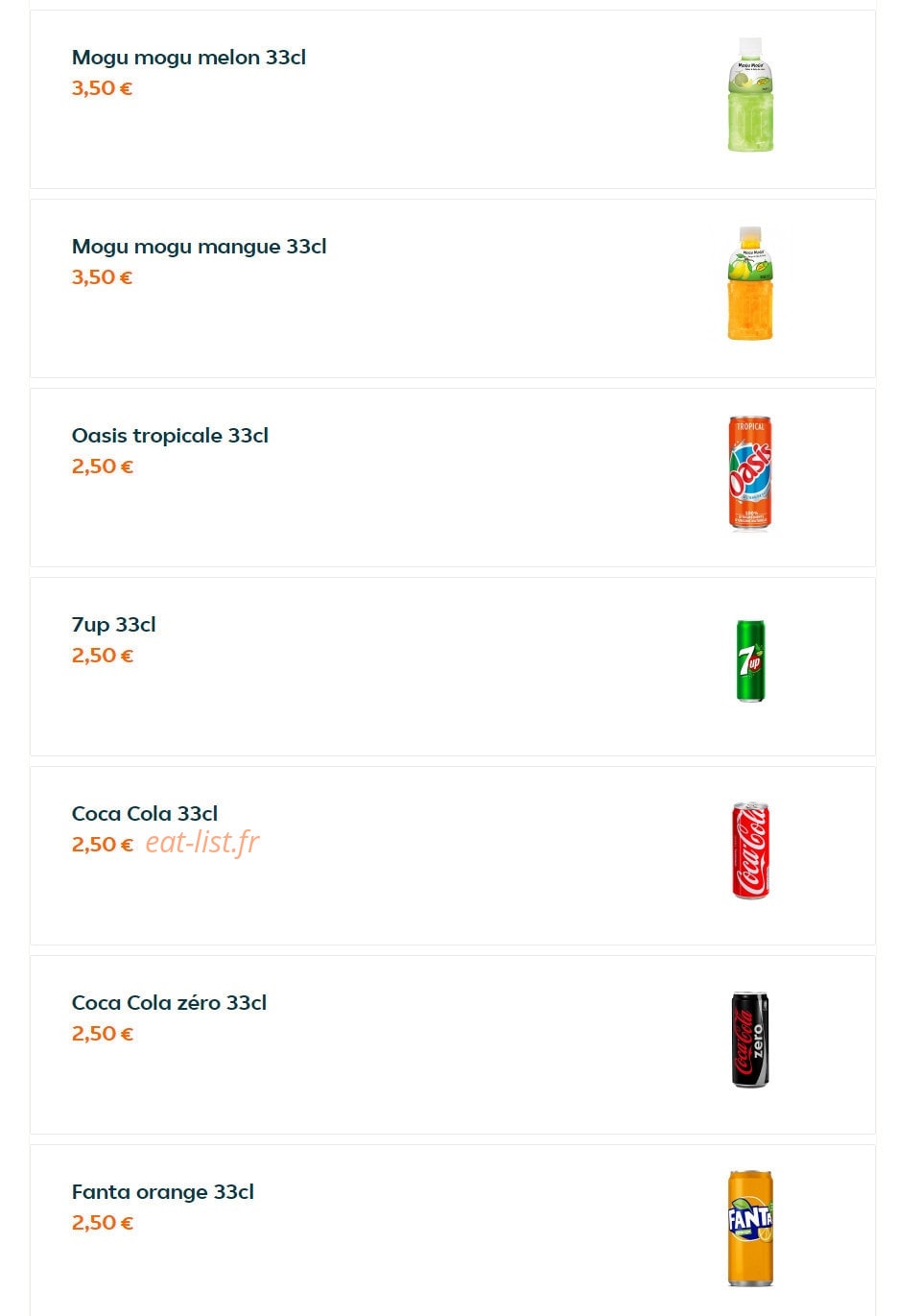Click the 3,50 € price under melon
Screen dimensions: 898x1316
pos(102,88)
